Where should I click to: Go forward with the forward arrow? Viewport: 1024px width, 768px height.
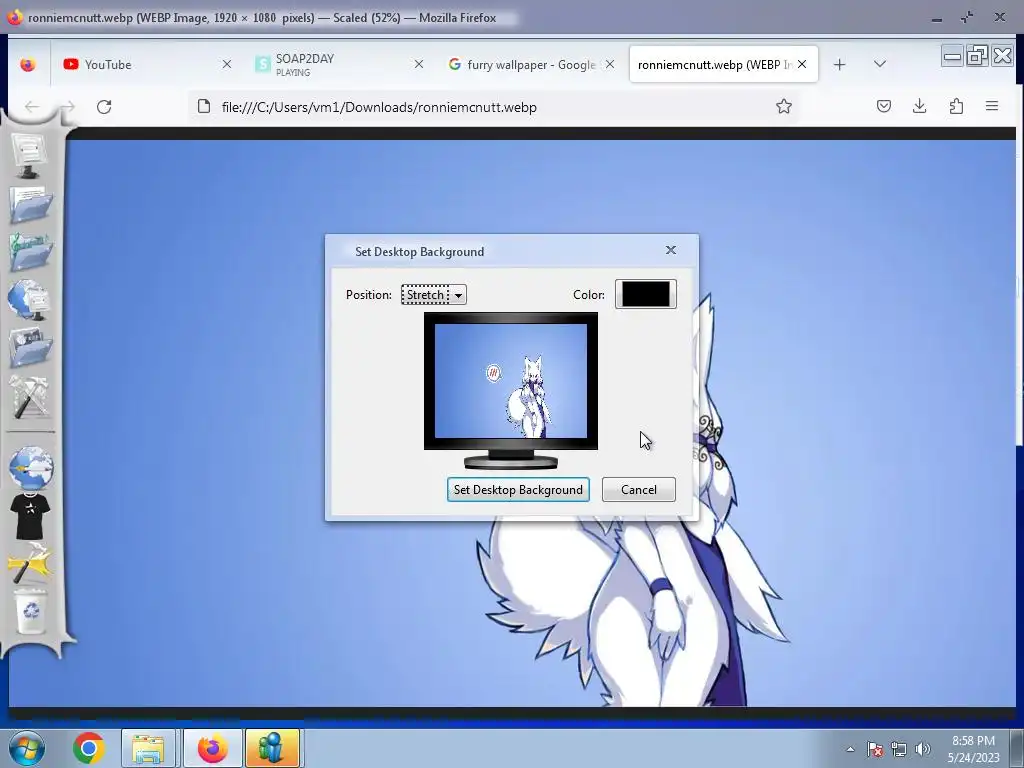pos(68,107)
